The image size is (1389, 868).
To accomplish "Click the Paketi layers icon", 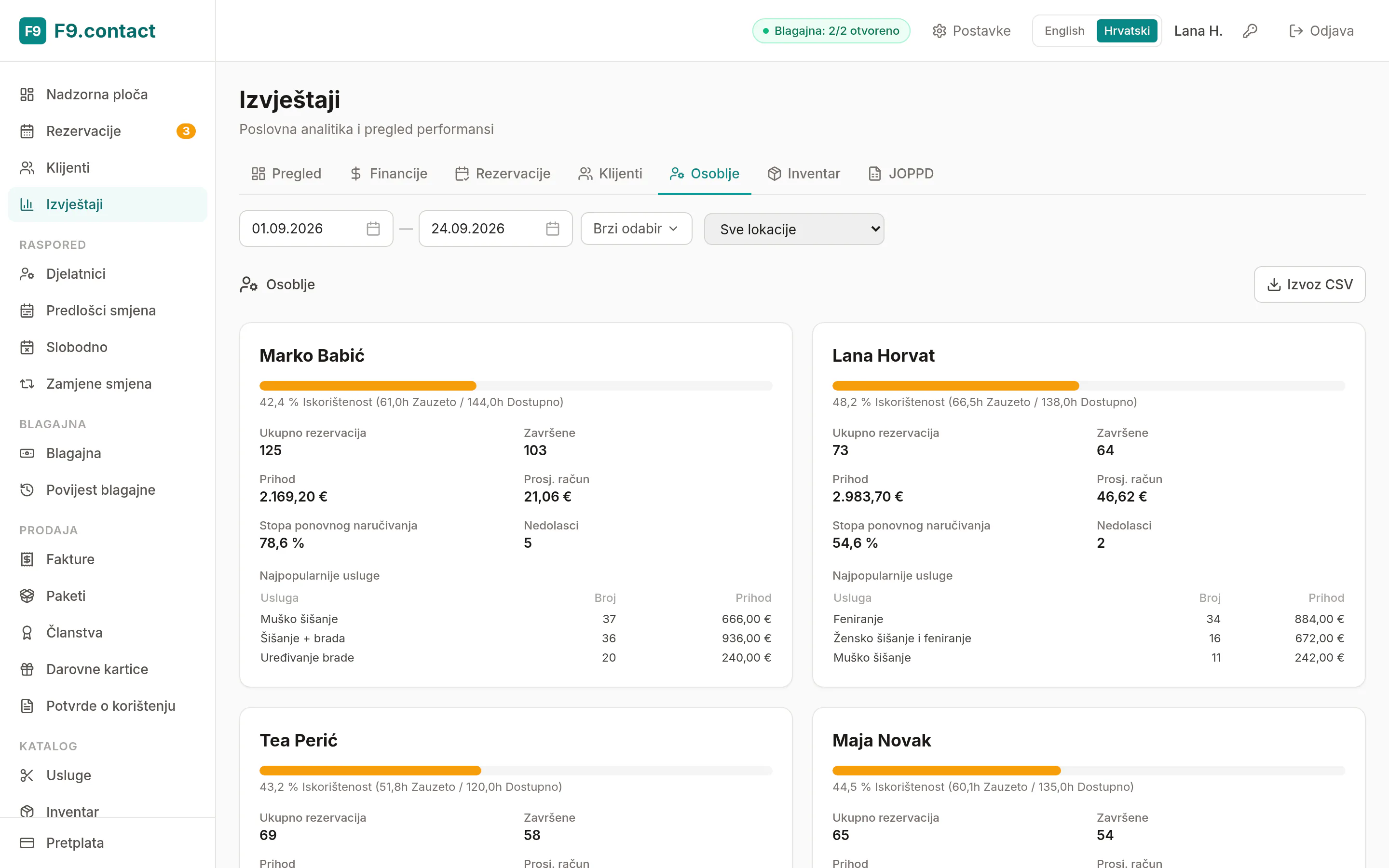I will 27,597.
